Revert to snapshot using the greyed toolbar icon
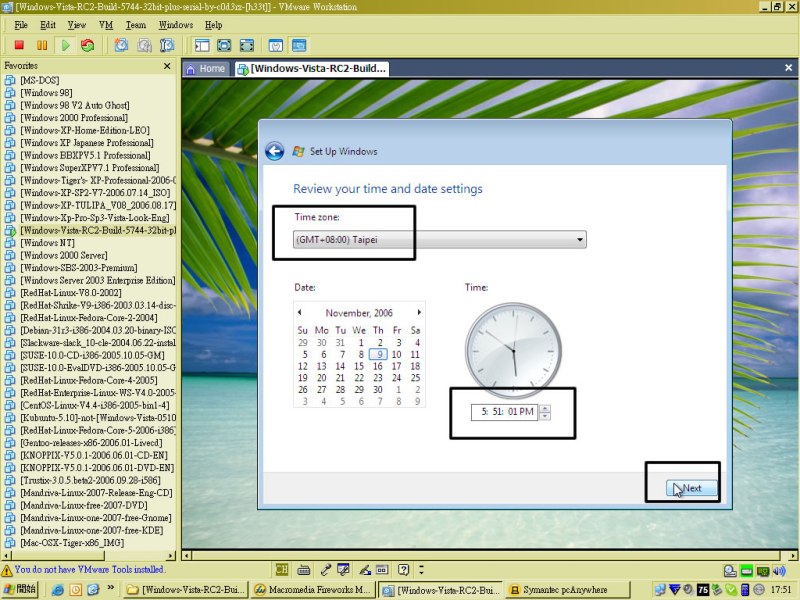The height and width of the screenshot is (600, 800). click(144, 45)
